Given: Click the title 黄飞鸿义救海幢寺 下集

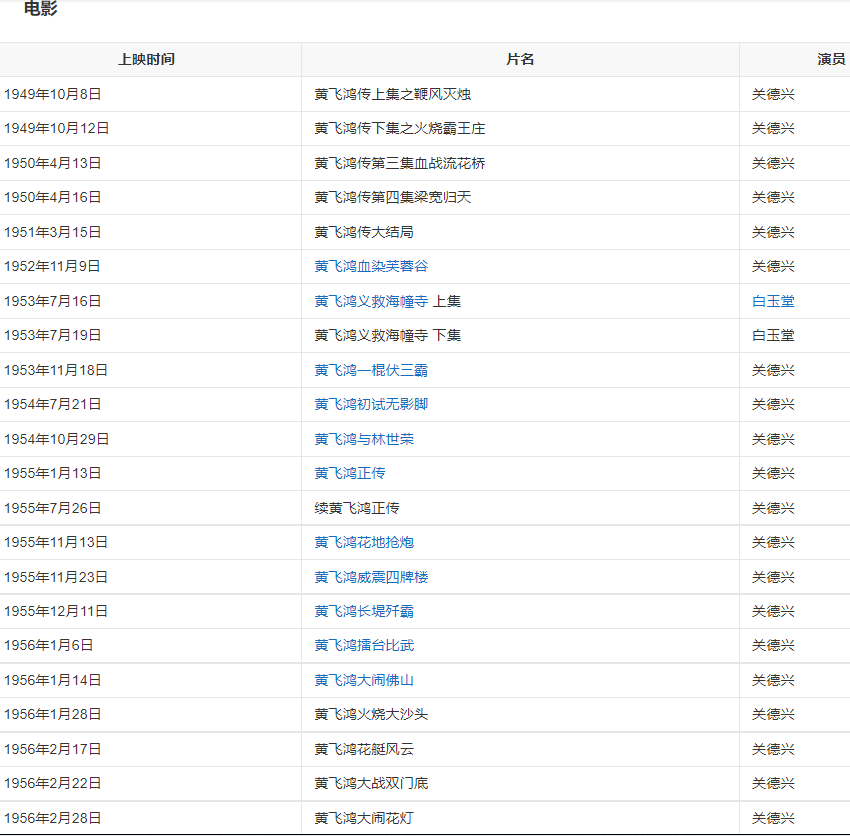Looking at the screenshot, I should point(388,335).
